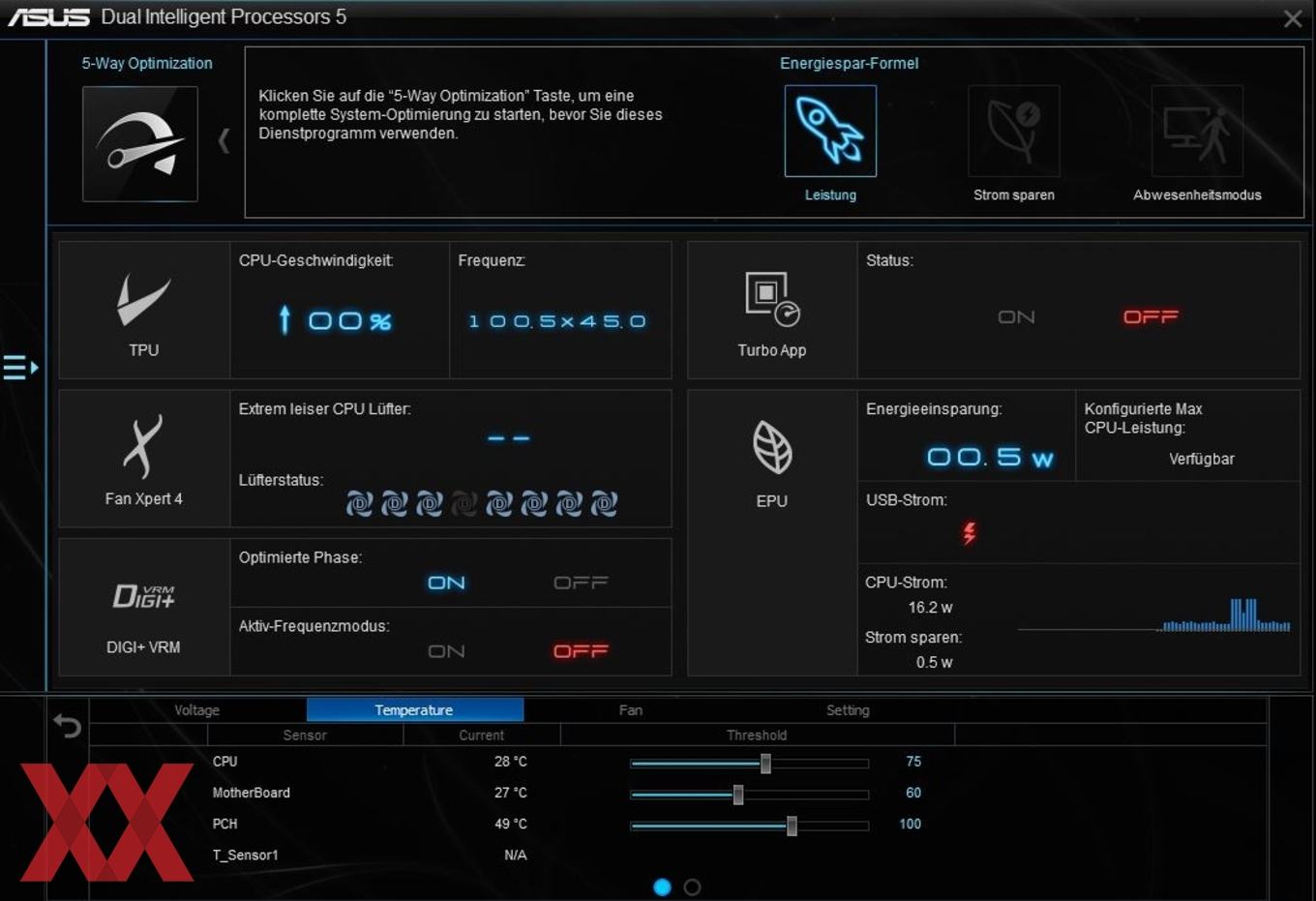
Task: Click the Current column header
Action: [x=481, y=736]
